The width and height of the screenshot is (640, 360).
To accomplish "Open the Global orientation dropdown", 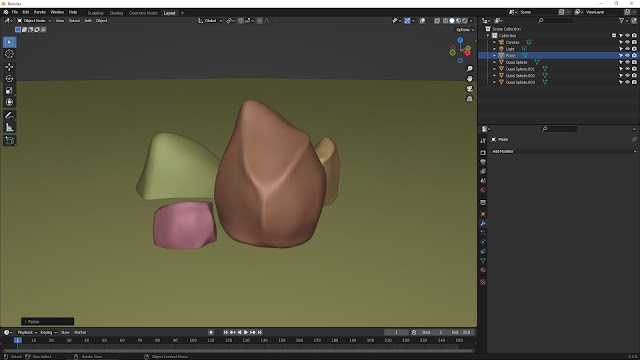I will point(210,21).
